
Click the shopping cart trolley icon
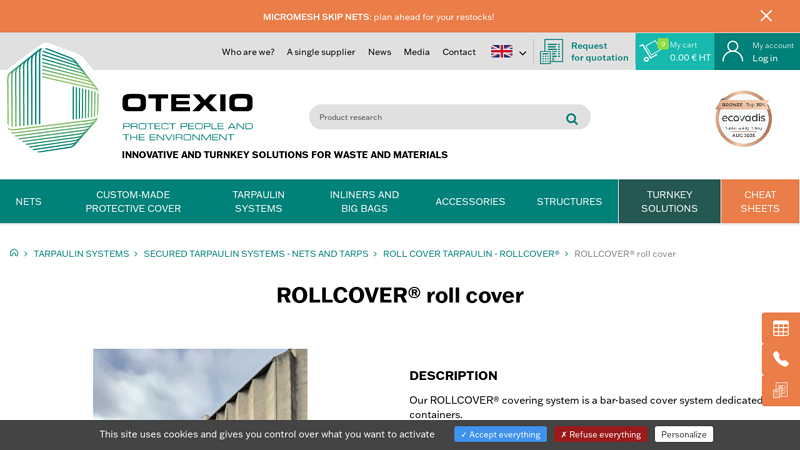point(651,51)
